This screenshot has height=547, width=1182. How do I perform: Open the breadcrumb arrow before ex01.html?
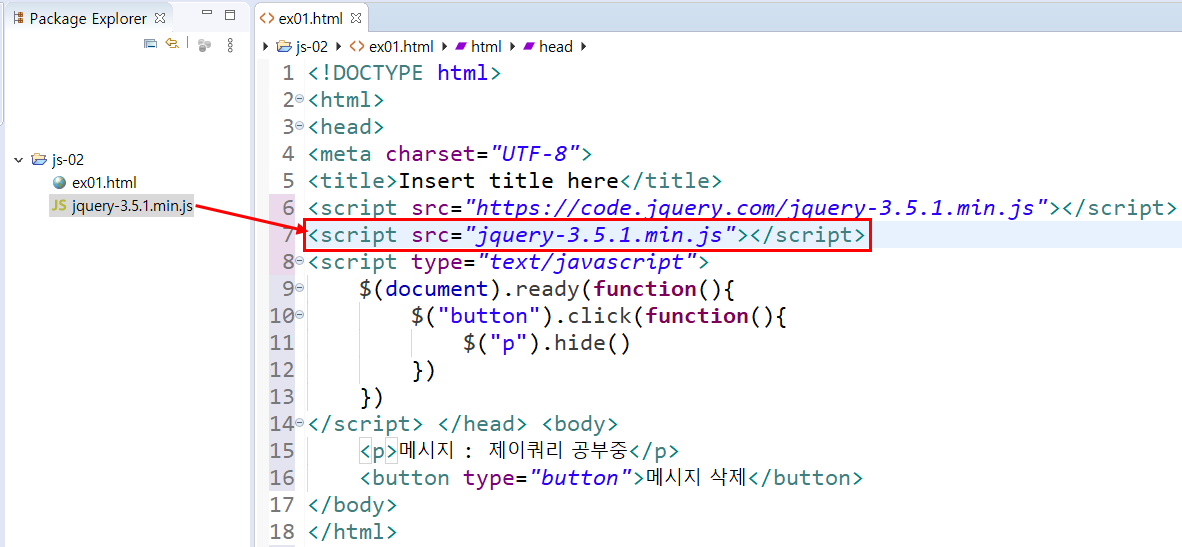[338, 47]
